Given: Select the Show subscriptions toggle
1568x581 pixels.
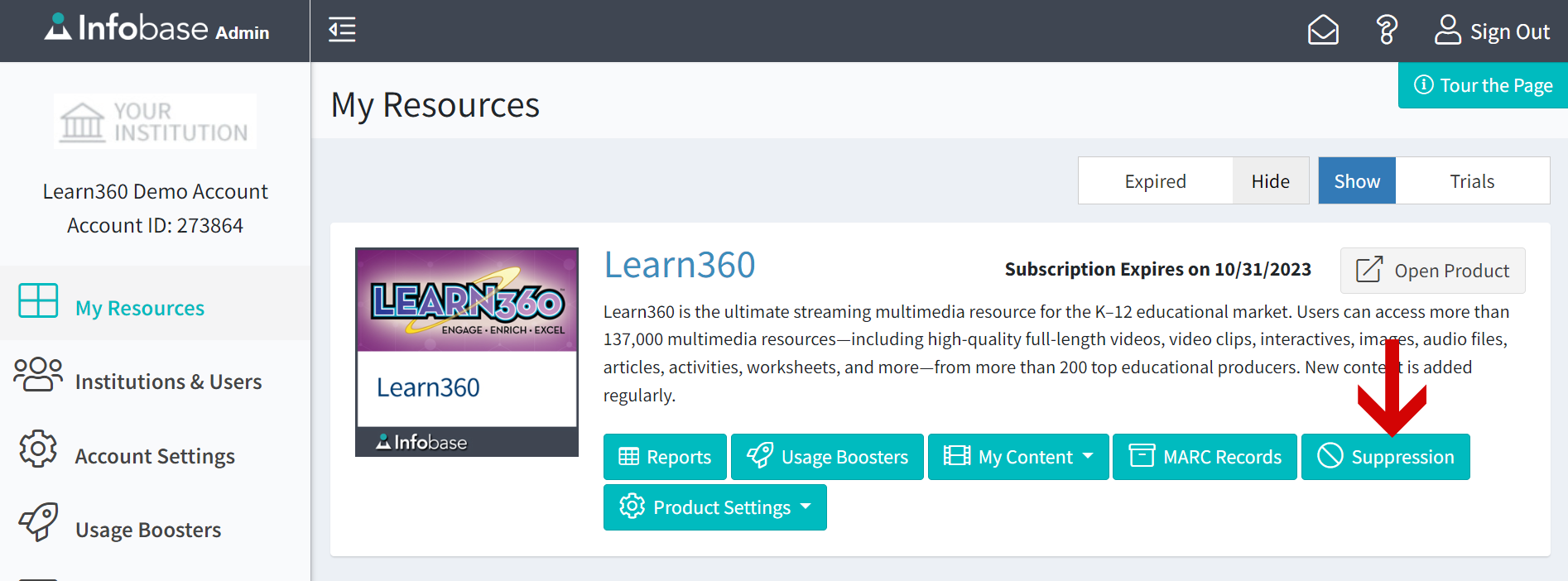Looking at the screenshot, I should pyautogui.click(x=1356, y=180).
